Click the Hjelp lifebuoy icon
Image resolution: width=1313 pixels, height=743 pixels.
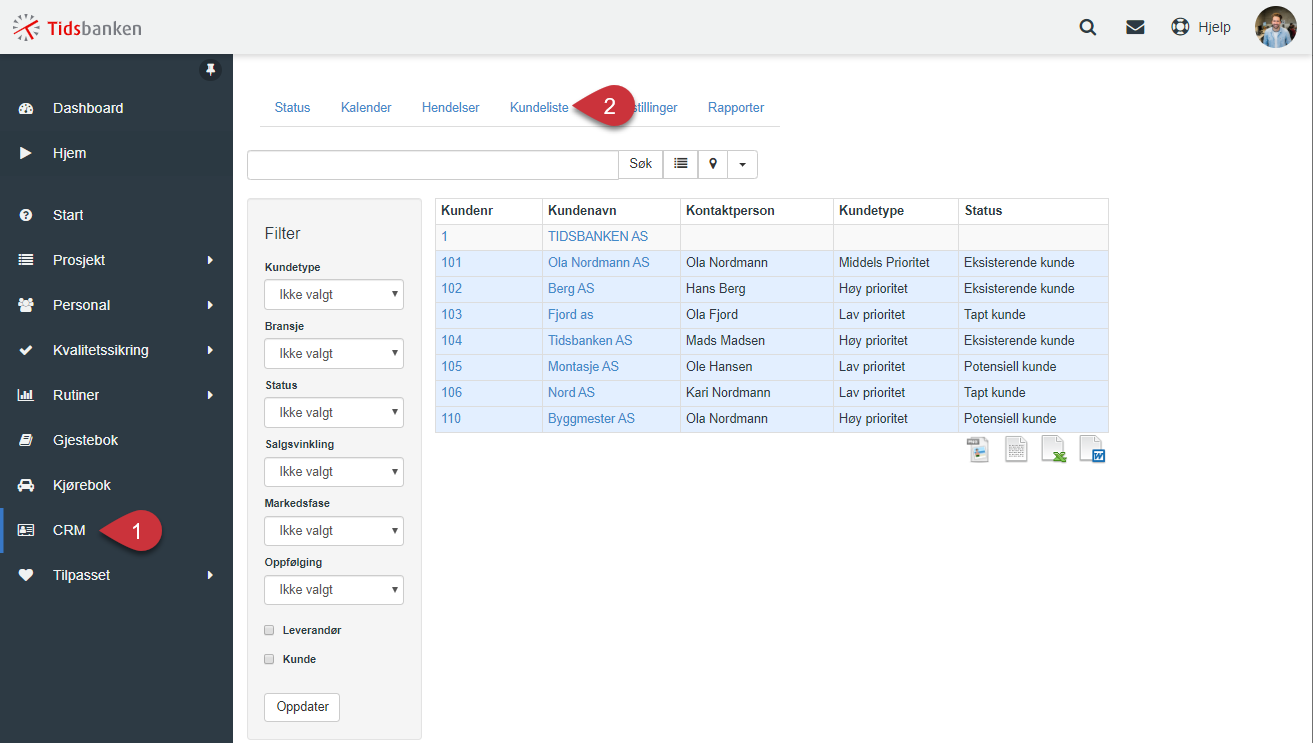point(1180,28)
